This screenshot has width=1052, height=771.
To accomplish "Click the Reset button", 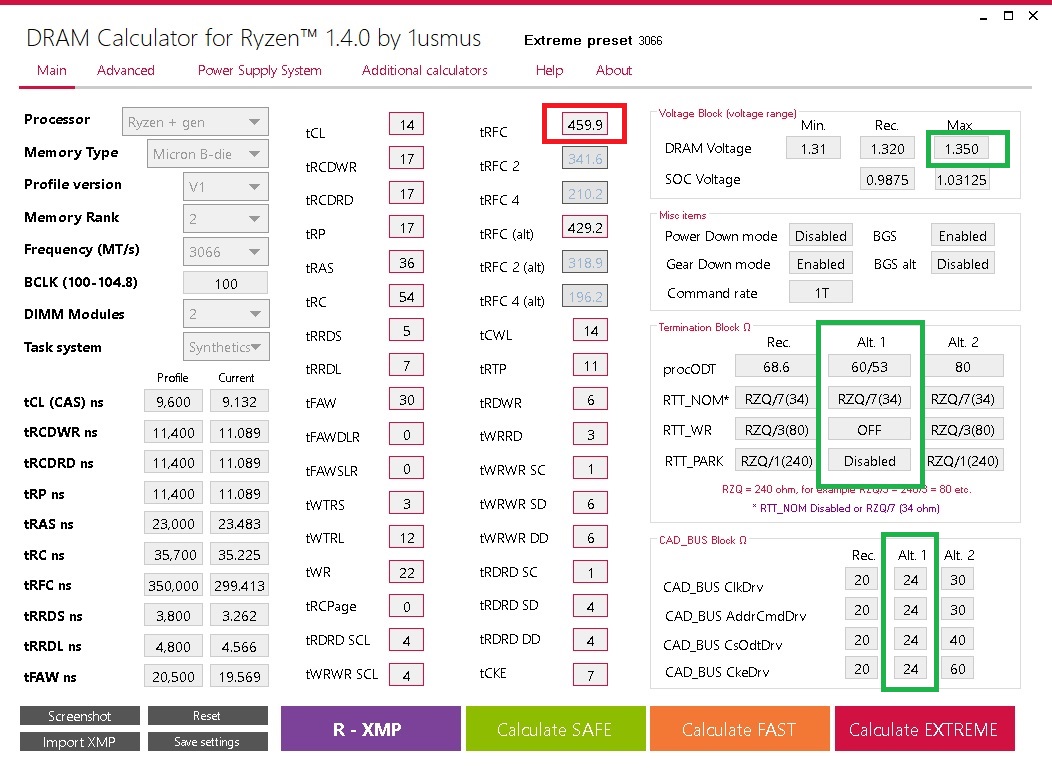I will (x=207, y=716).
